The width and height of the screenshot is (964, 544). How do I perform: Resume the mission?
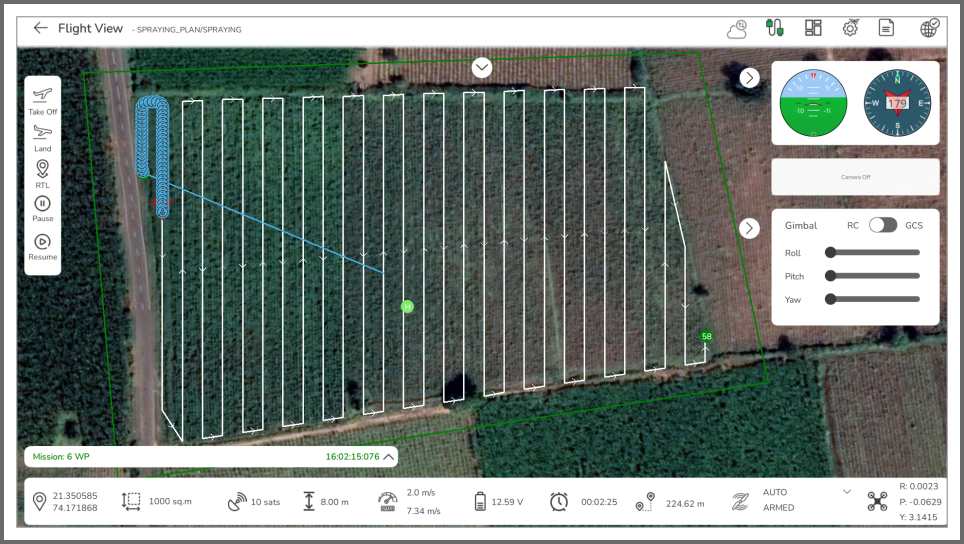coord(42,242)
